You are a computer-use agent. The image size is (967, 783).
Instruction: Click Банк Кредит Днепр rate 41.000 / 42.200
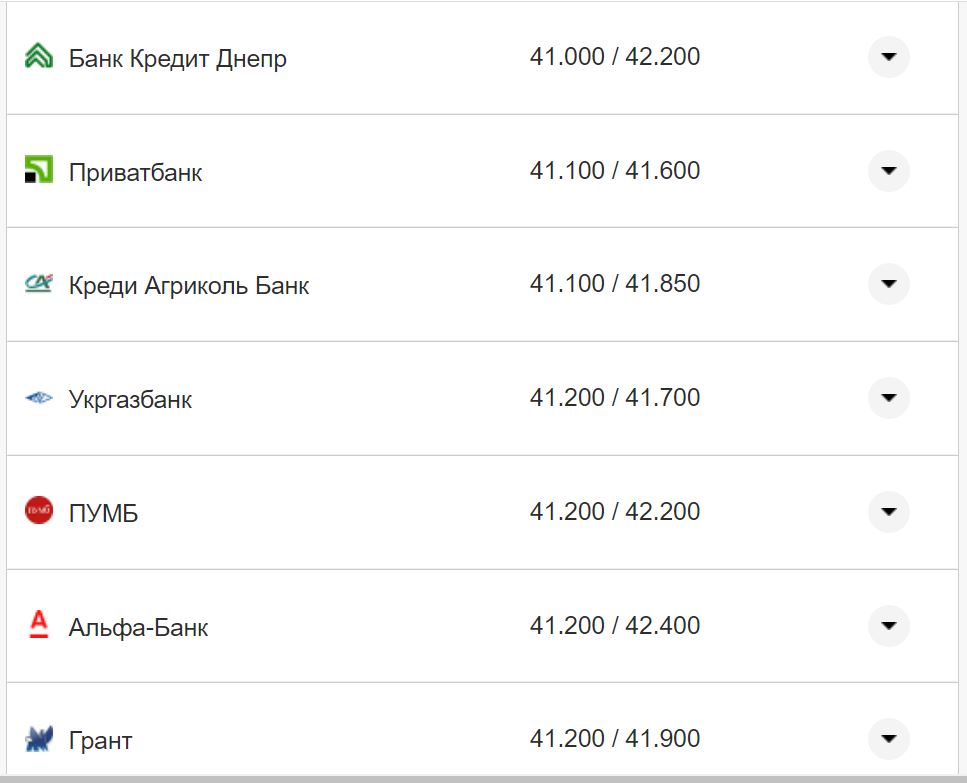(x=614, y=57)
